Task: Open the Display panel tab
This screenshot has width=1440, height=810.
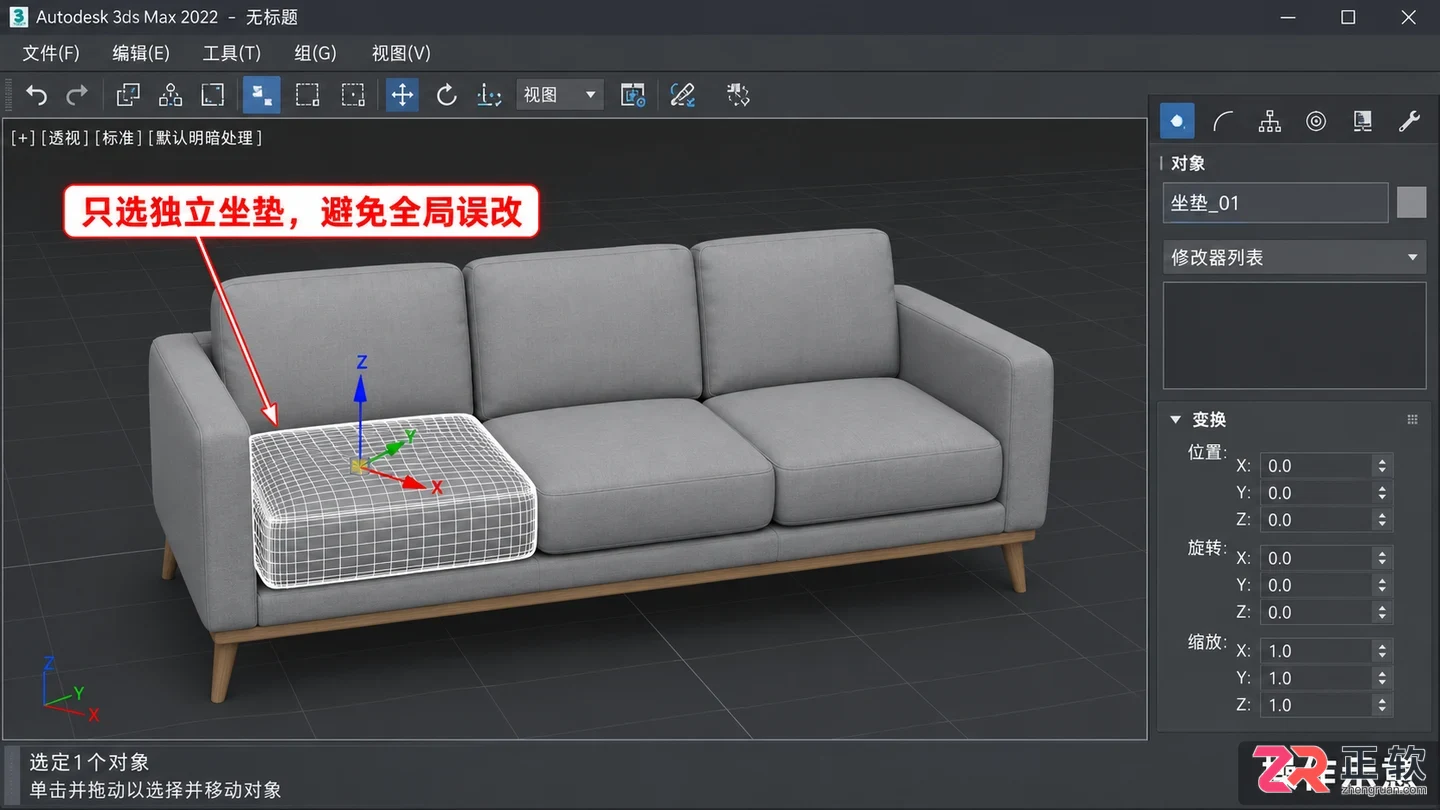Action: pos(1362,121)
